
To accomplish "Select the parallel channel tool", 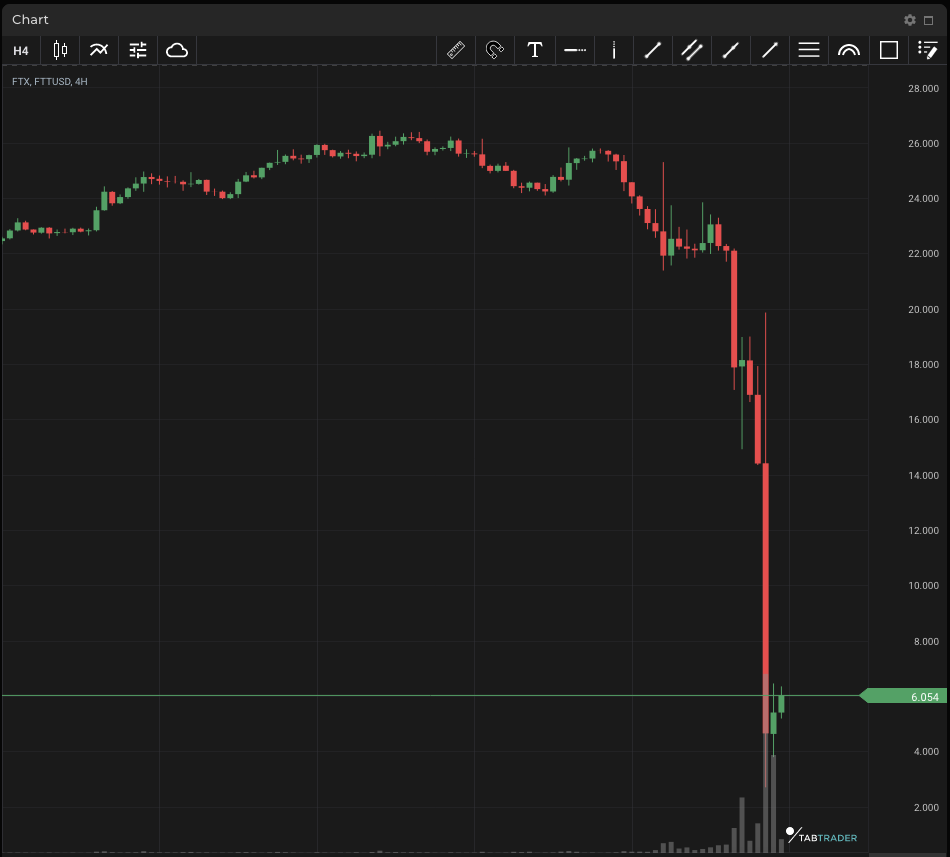I will coord(692,50).
